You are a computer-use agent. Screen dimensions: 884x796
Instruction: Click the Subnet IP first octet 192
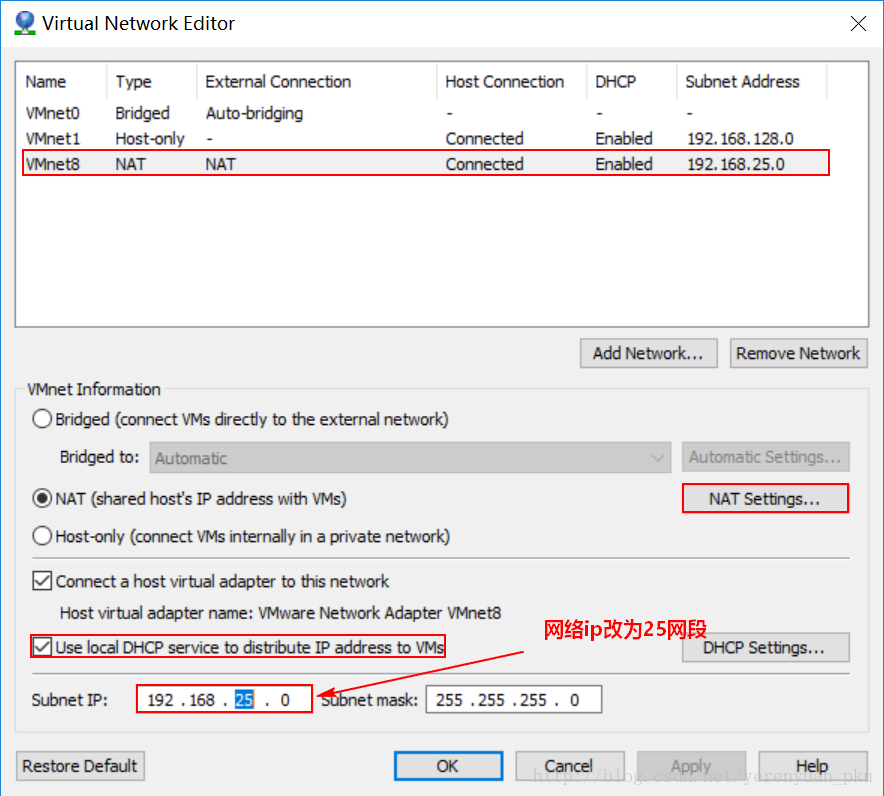point(160,700)
